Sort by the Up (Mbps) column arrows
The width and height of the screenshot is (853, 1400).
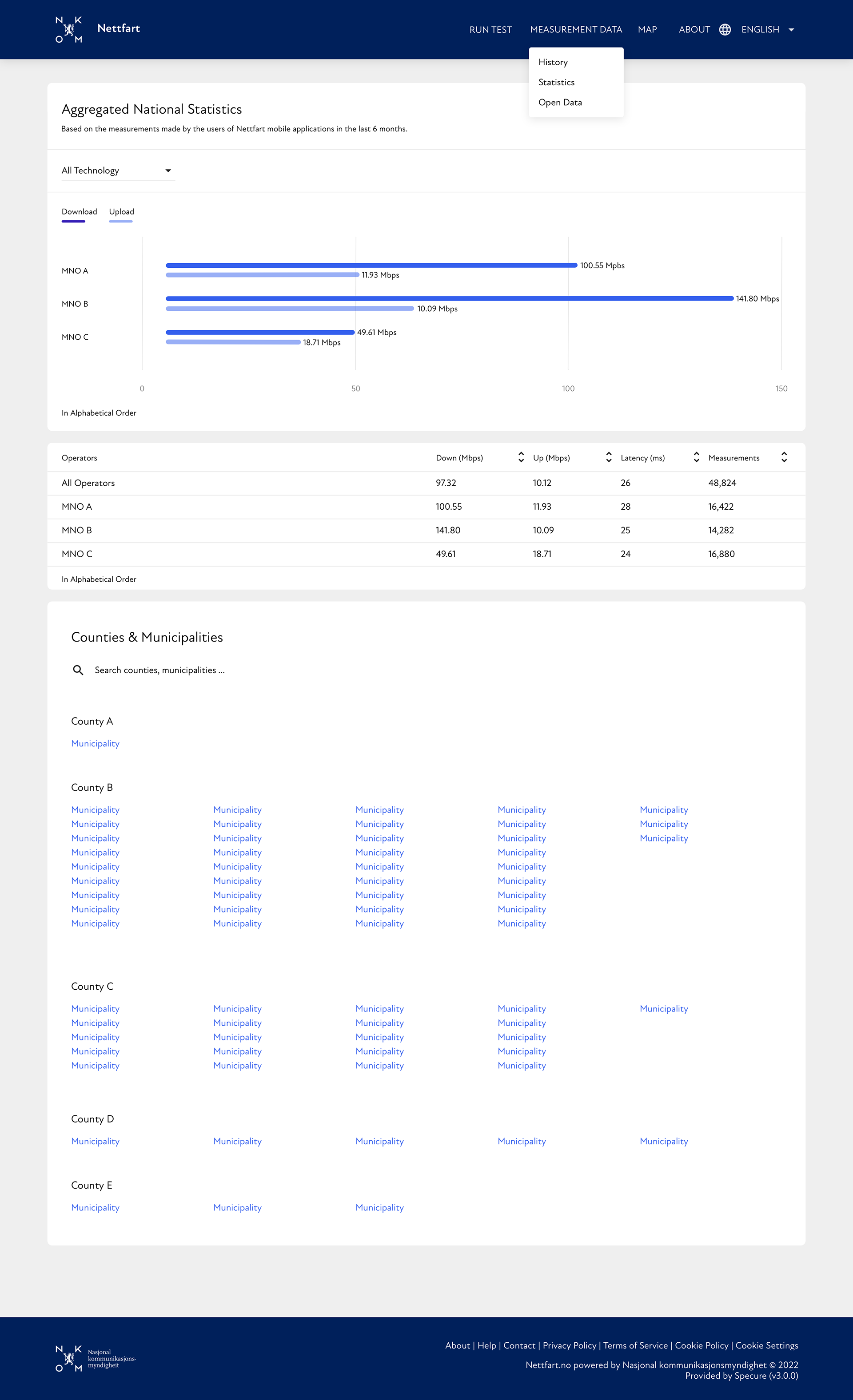coord(609,457)
